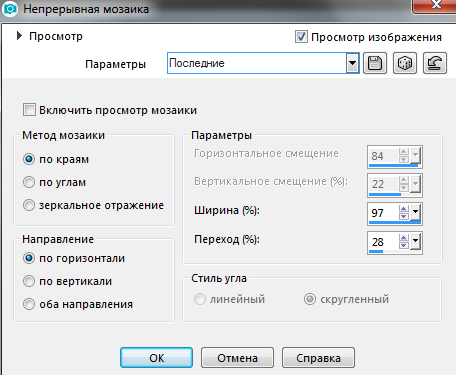Click the Ширина (%) value field
Screen dimensions: 456x375
pyautogui.click(x=383, y=212)
